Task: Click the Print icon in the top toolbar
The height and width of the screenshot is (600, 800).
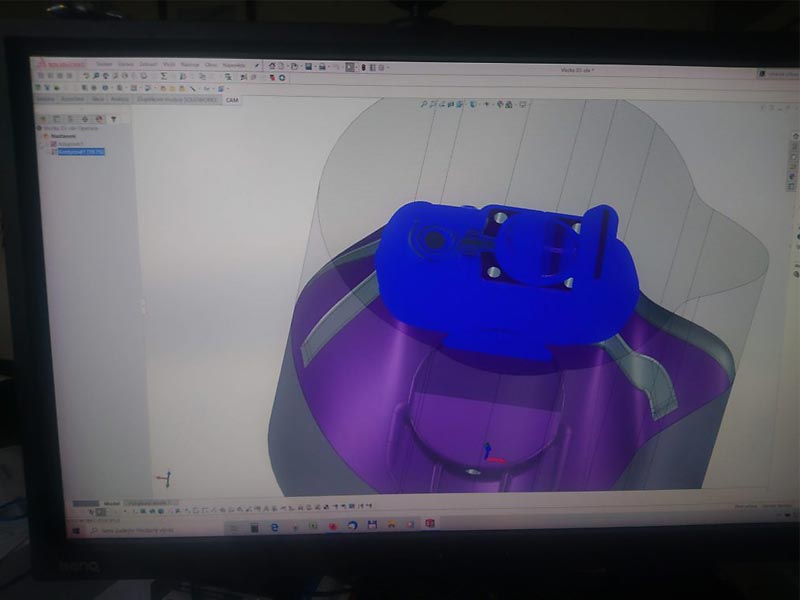Action: 323,66
